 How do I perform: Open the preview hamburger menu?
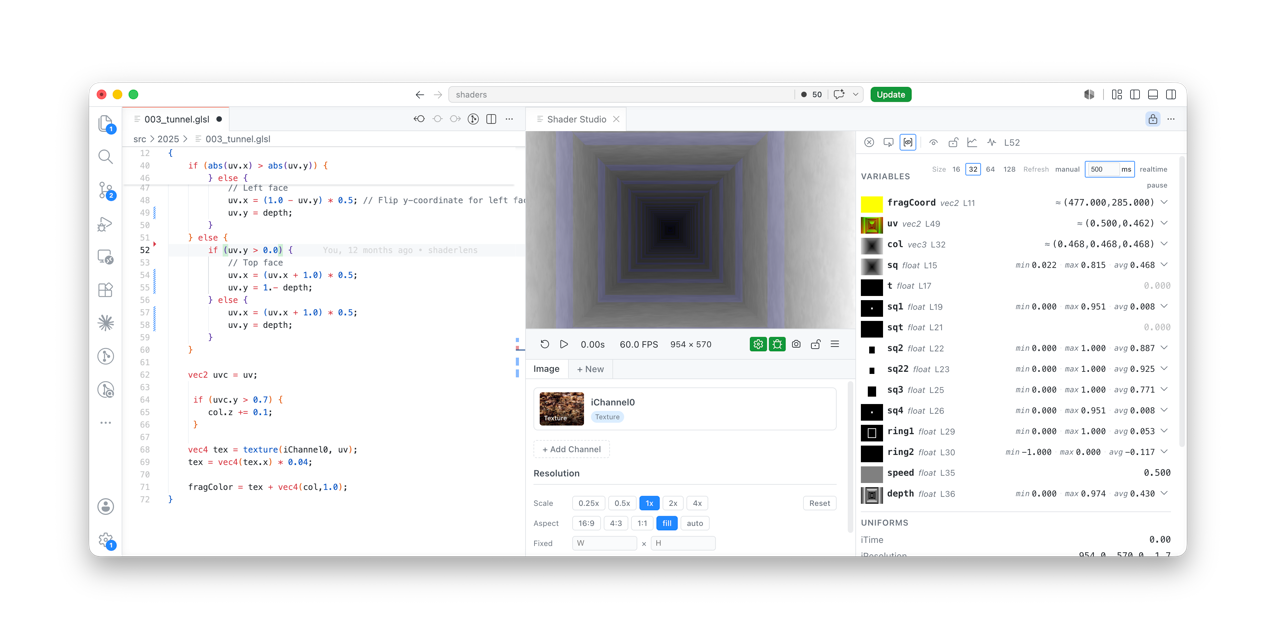835,344
